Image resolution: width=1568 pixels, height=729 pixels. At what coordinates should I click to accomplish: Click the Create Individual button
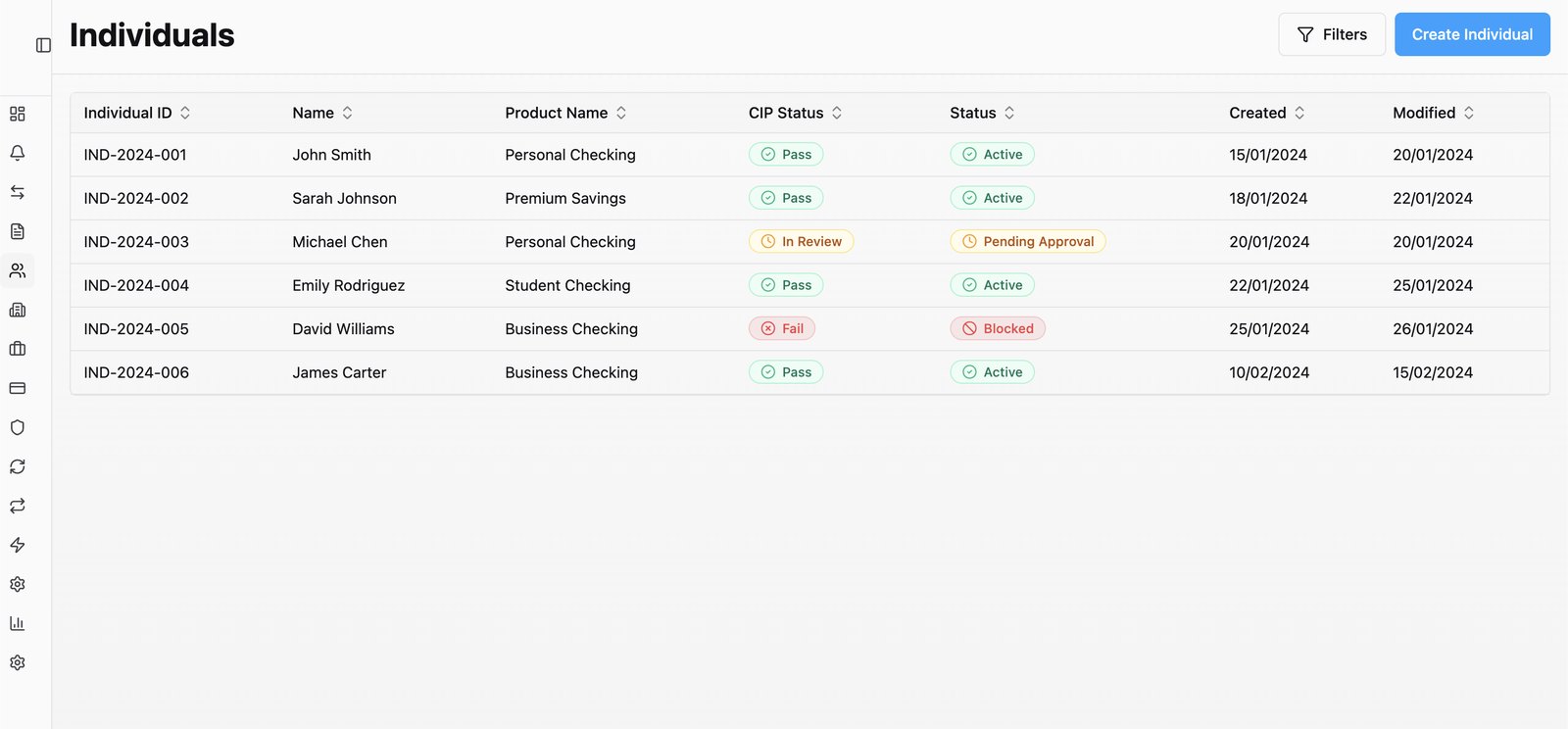point(1472,34)
